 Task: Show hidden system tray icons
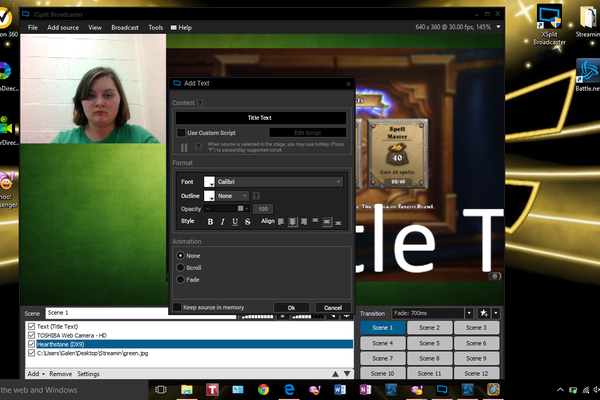tap(560, 390)
